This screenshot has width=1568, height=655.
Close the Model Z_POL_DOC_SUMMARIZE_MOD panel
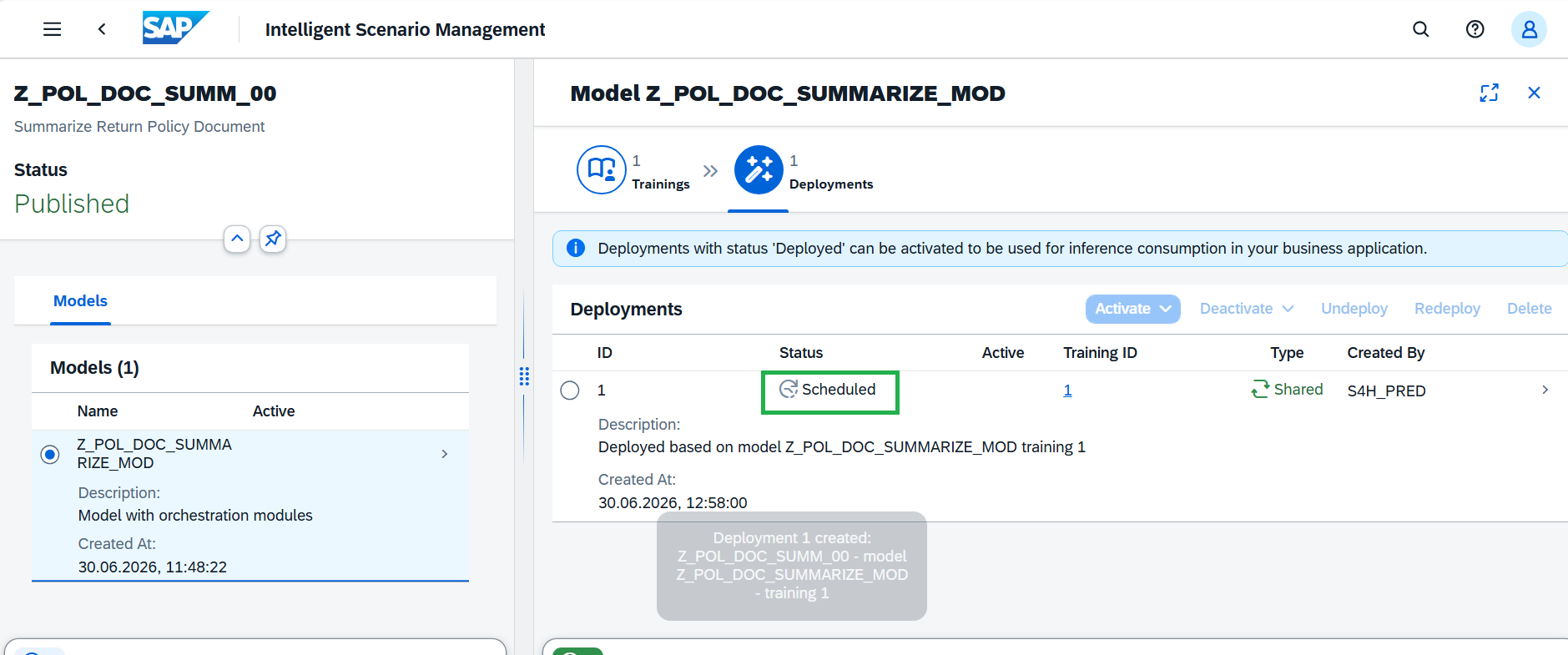click(1534, 93)
